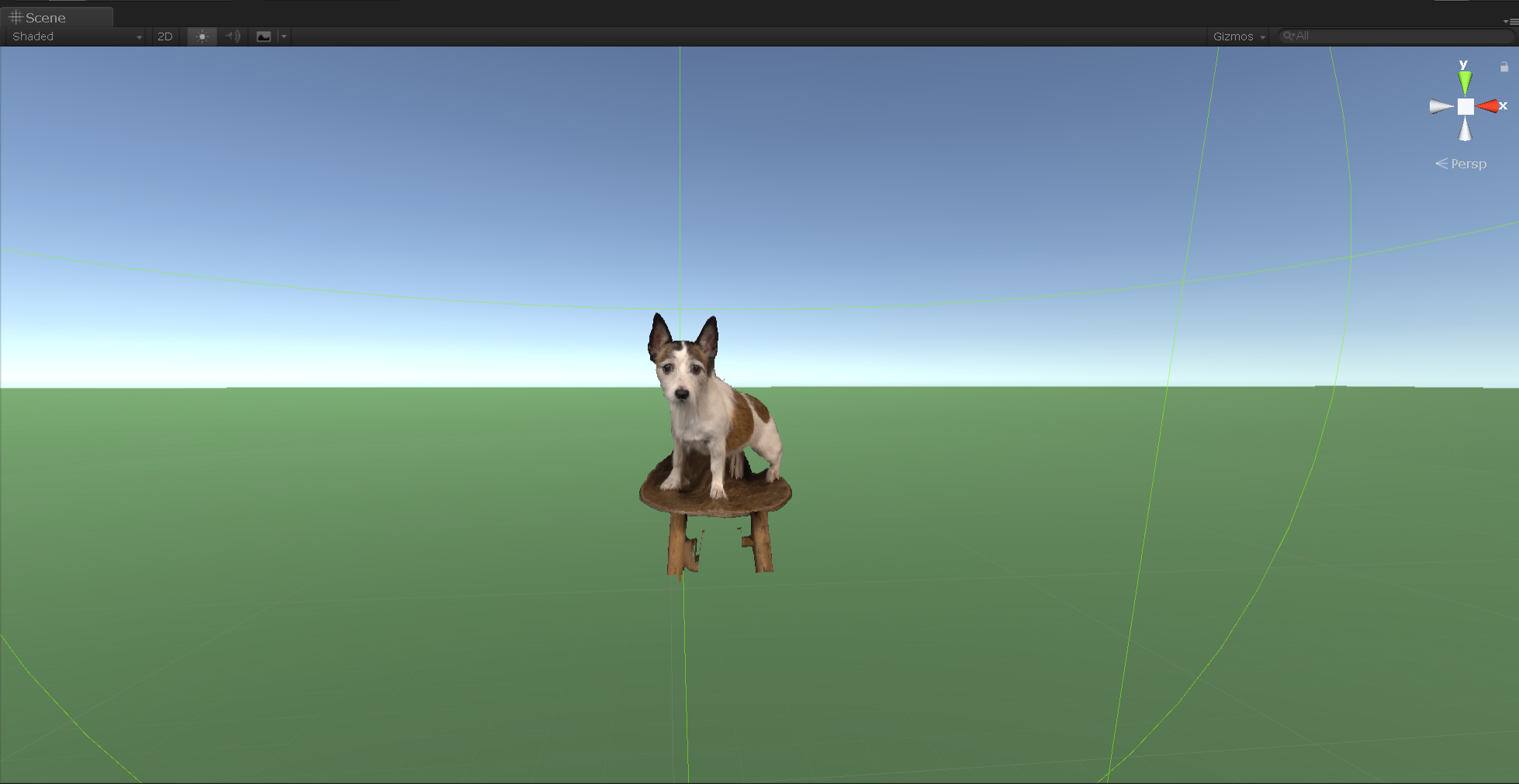Click the scene gizmo center cube
The image size is (1519, 784).
coord(1465,106)
